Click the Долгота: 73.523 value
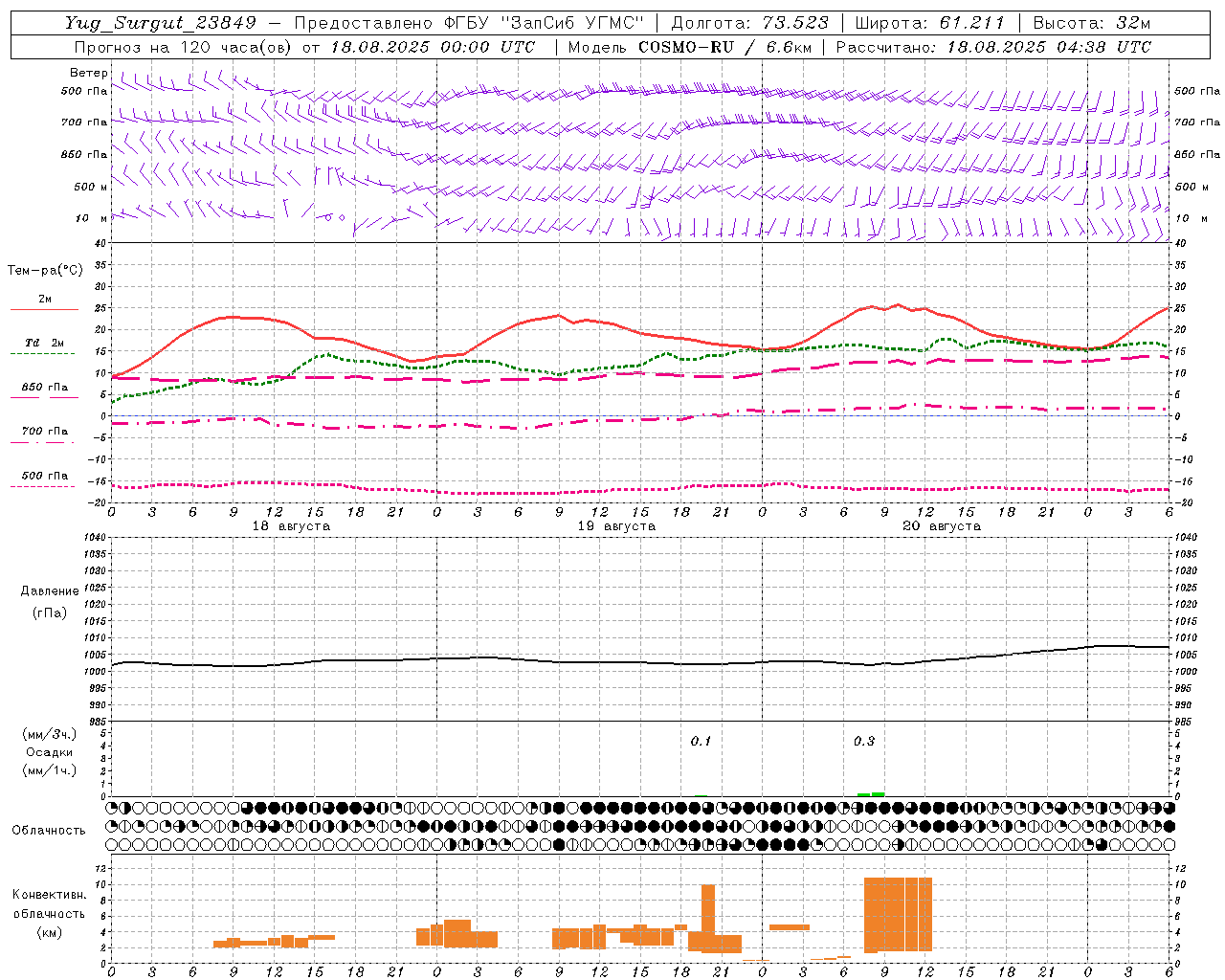This screenshot has height=980, width=1225. [749, 23]
